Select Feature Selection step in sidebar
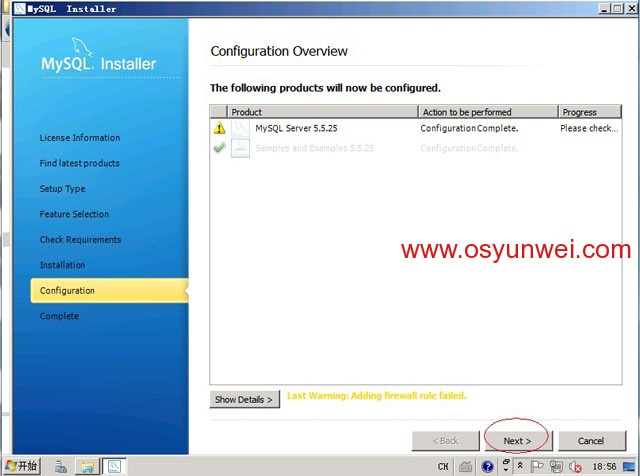This screenshot has height=476, width=640. (x=74, y=214)
